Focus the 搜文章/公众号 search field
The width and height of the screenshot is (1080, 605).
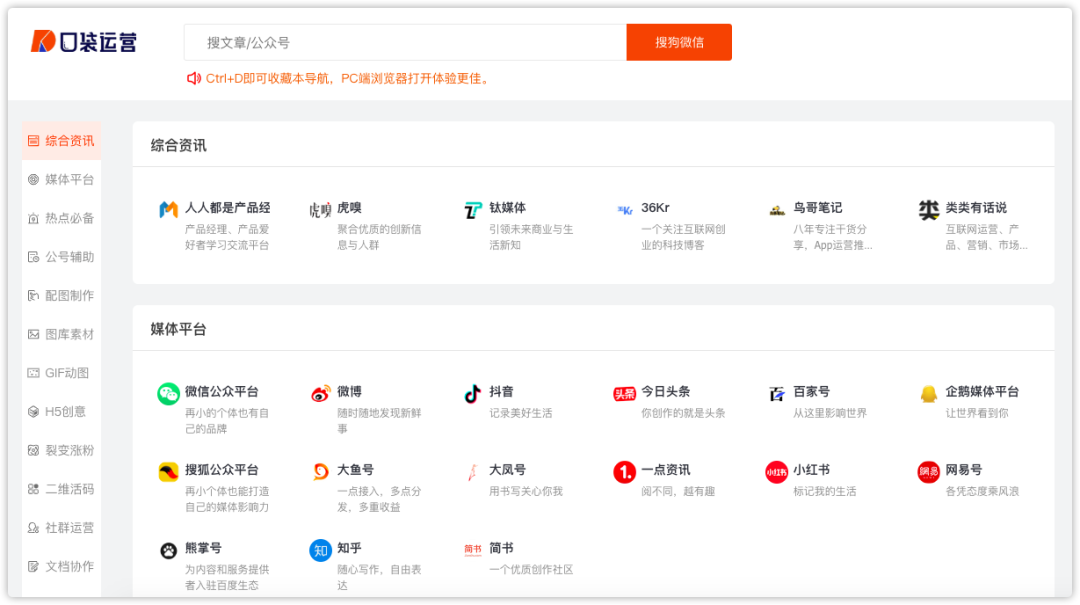pos(406,42)
